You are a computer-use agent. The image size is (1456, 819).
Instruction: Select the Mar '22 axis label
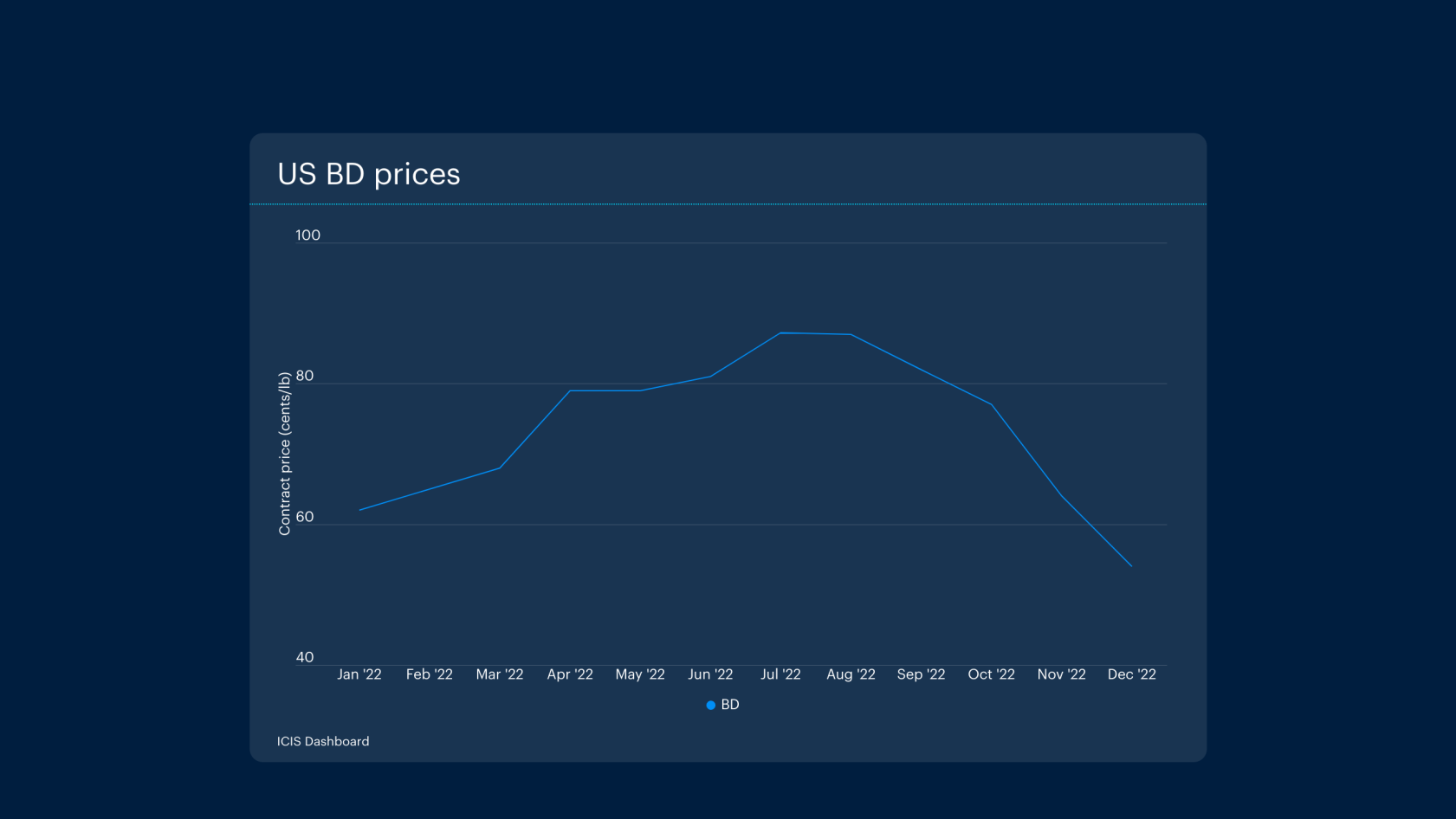(x=500, y=674)
